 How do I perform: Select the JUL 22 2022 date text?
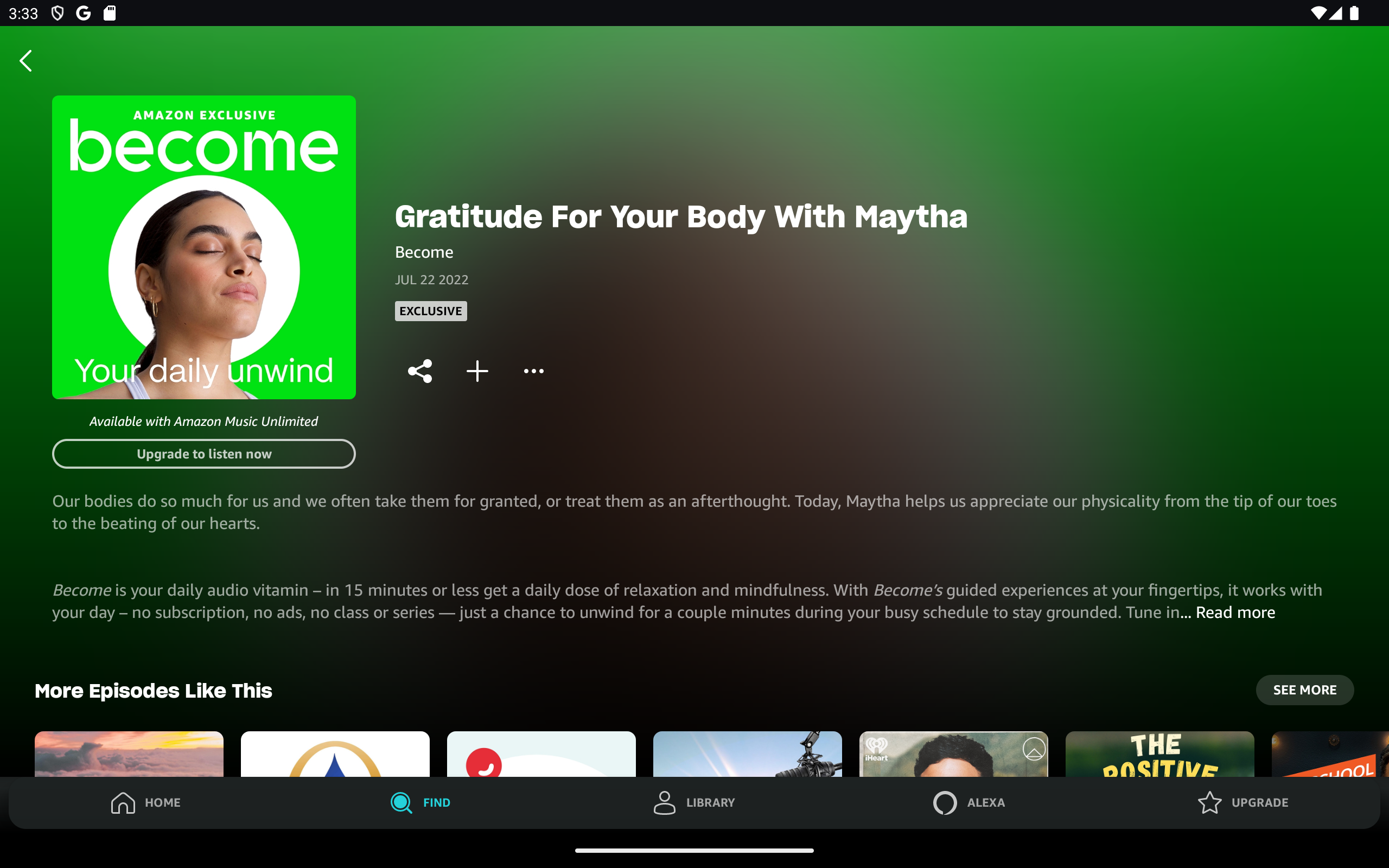[432, 280]
